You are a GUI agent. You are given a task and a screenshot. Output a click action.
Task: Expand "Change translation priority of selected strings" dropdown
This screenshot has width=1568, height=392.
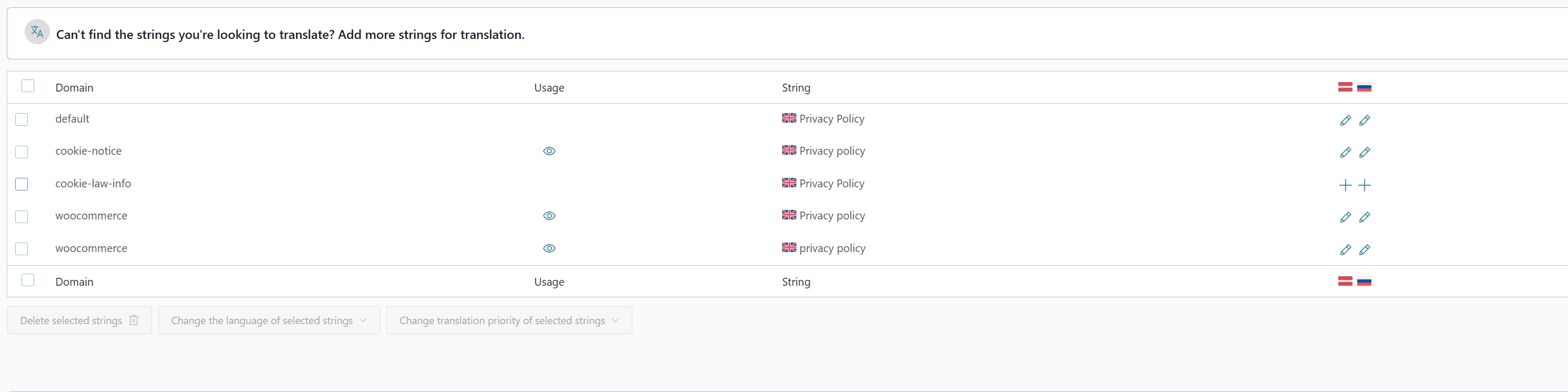pyautogui.click(x=509, y=320)
